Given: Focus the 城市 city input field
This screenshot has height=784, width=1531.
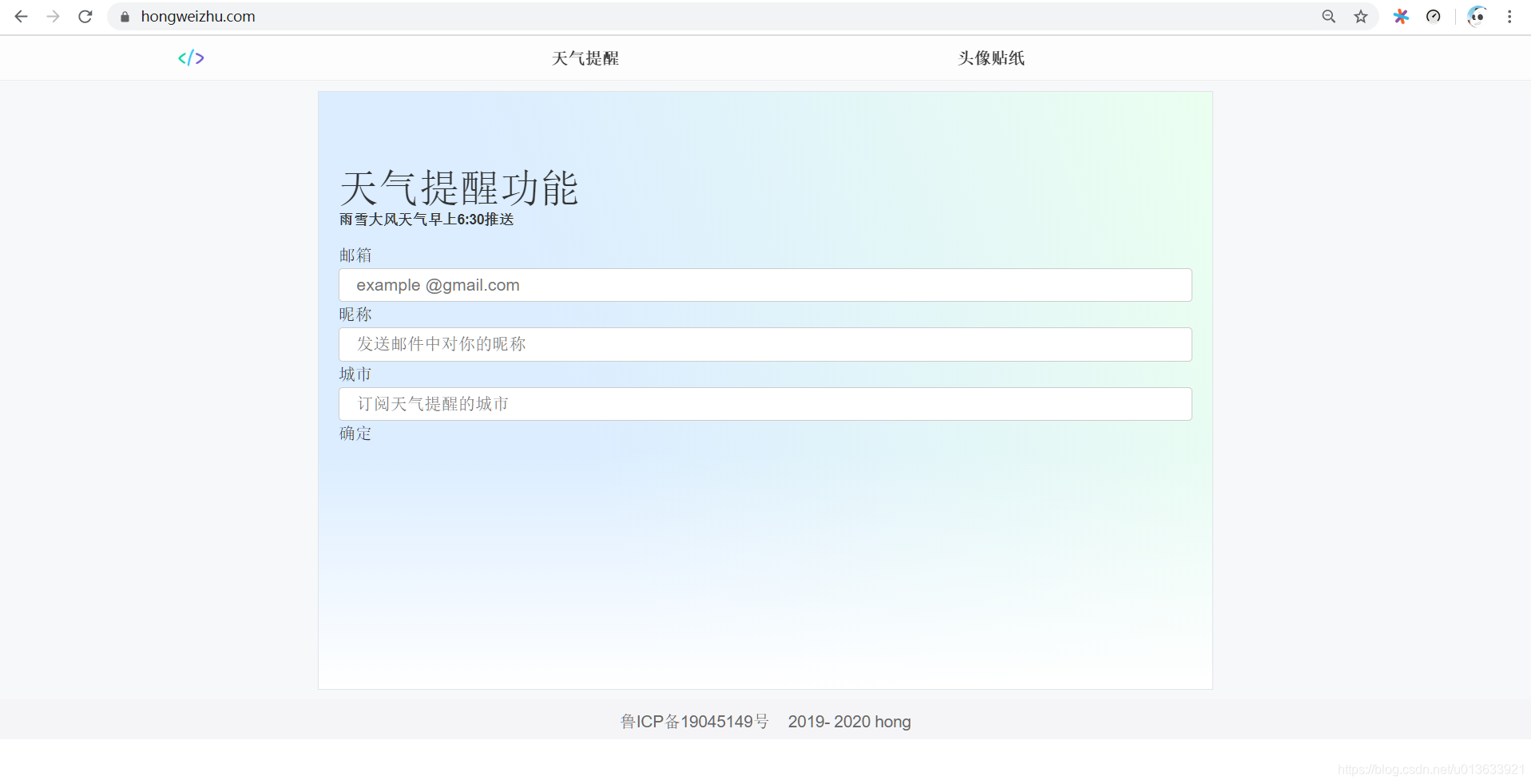Looking at the screenshot, I should click(x=765, y=404).
